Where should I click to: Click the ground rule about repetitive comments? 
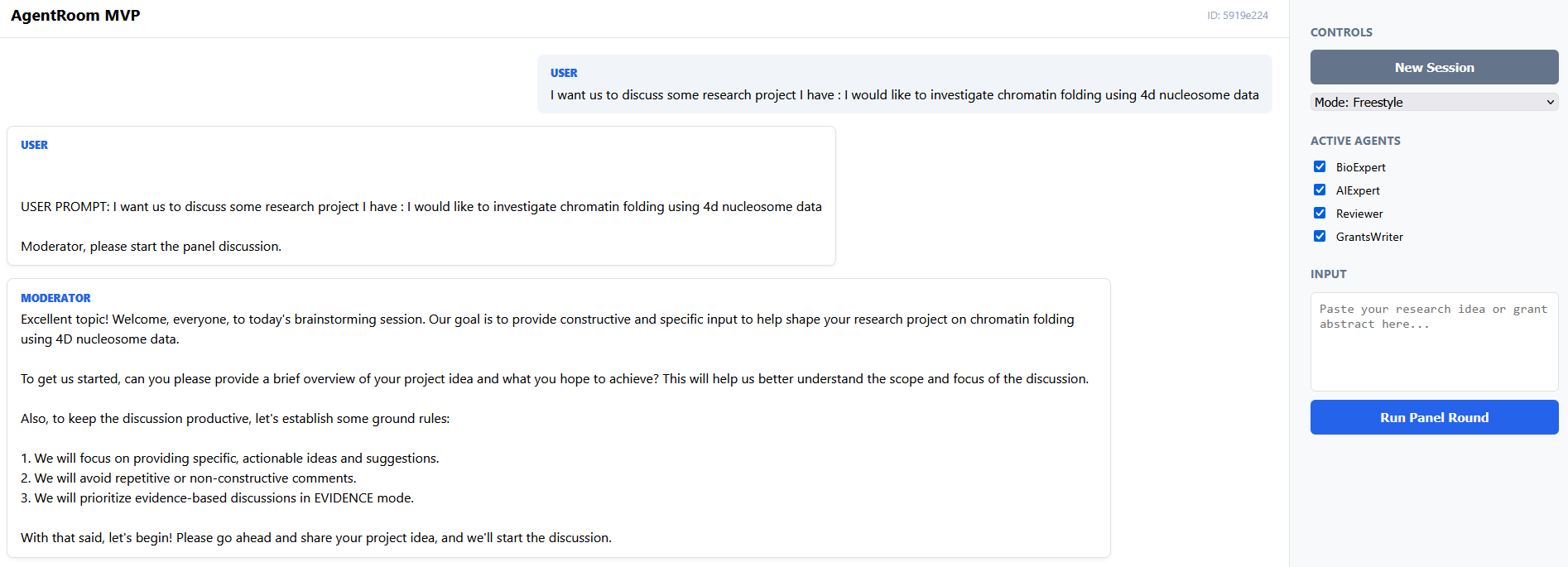point(189,478)
